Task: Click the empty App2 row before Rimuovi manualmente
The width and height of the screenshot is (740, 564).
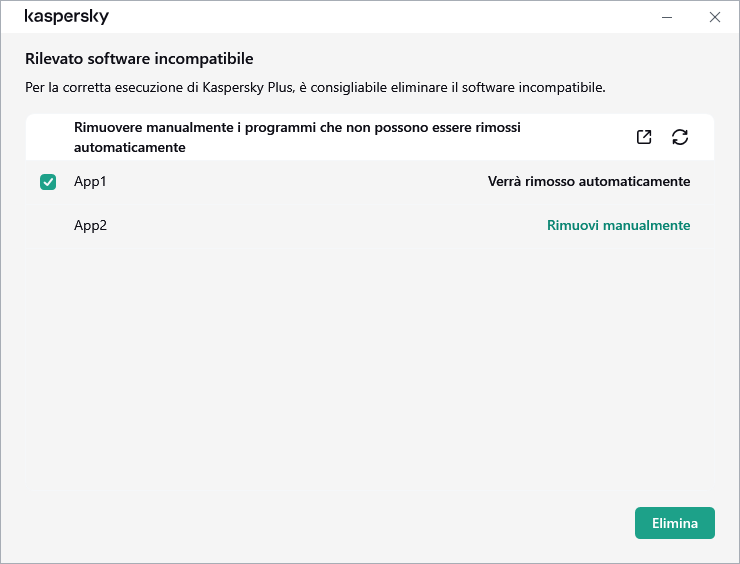Action: click(x=320, y=225)
